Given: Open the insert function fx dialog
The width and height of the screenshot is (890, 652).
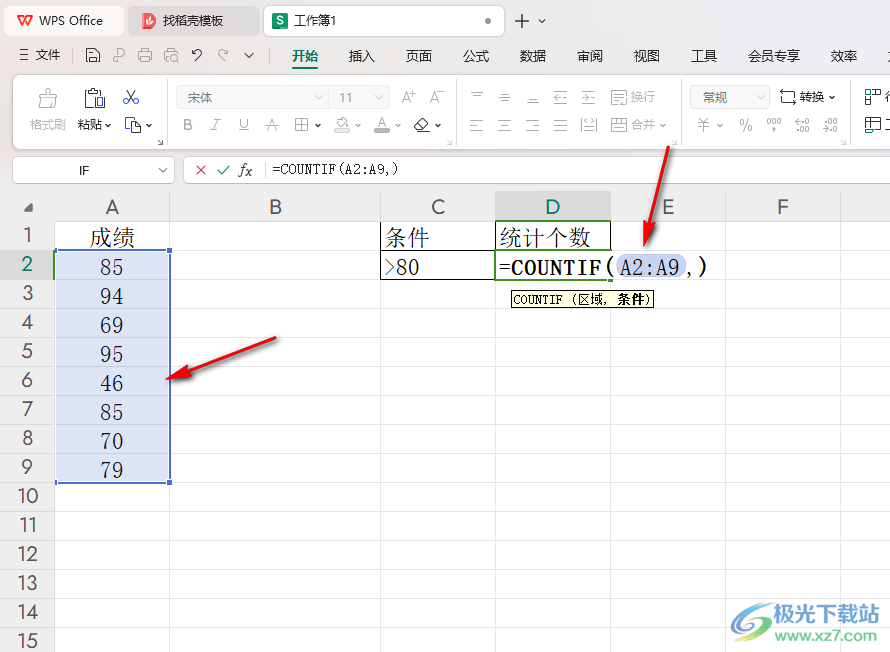Looking at the screenshot, I should click(245, 170).
